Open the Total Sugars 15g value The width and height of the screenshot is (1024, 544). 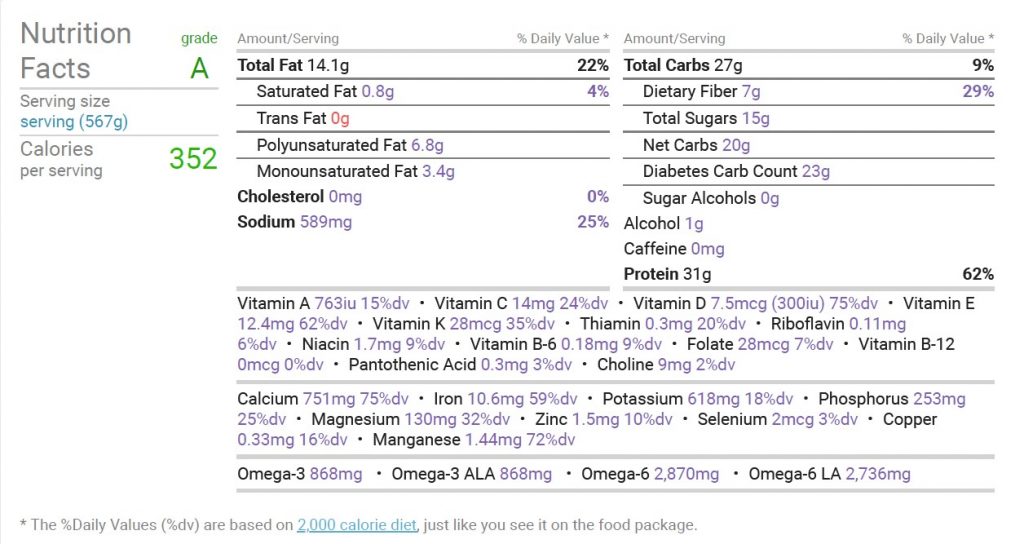756,118
